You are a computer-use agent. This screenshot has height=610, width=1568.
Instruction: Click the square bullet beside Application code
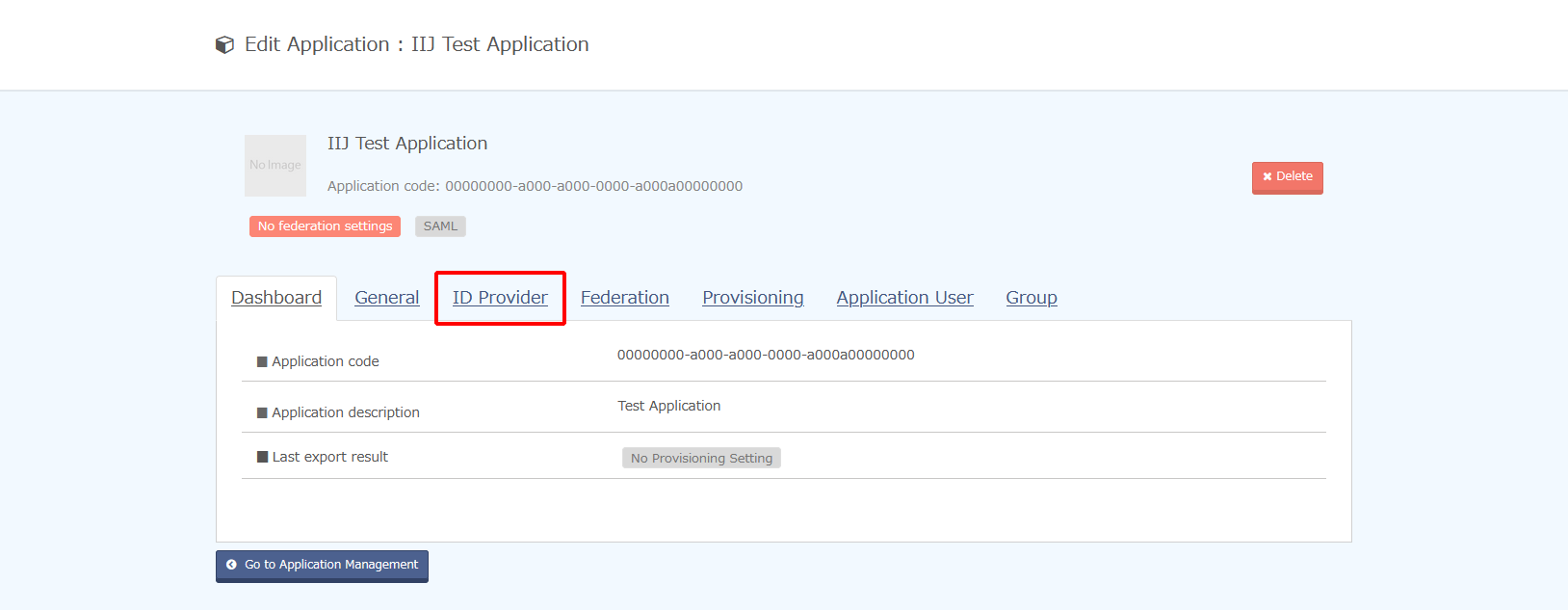pyautogui.click(x=262, y=362)
